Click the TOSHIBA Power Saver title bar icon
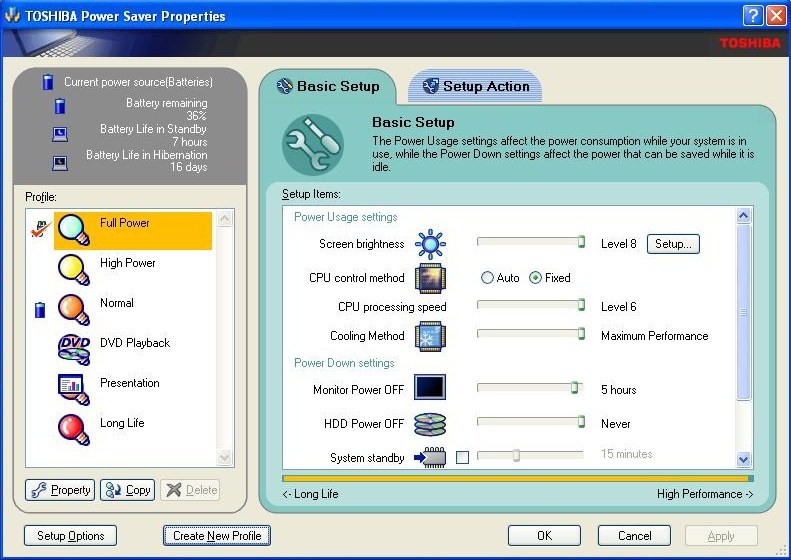791x560 pixels. pyautogui.click(x=12, y=16)
